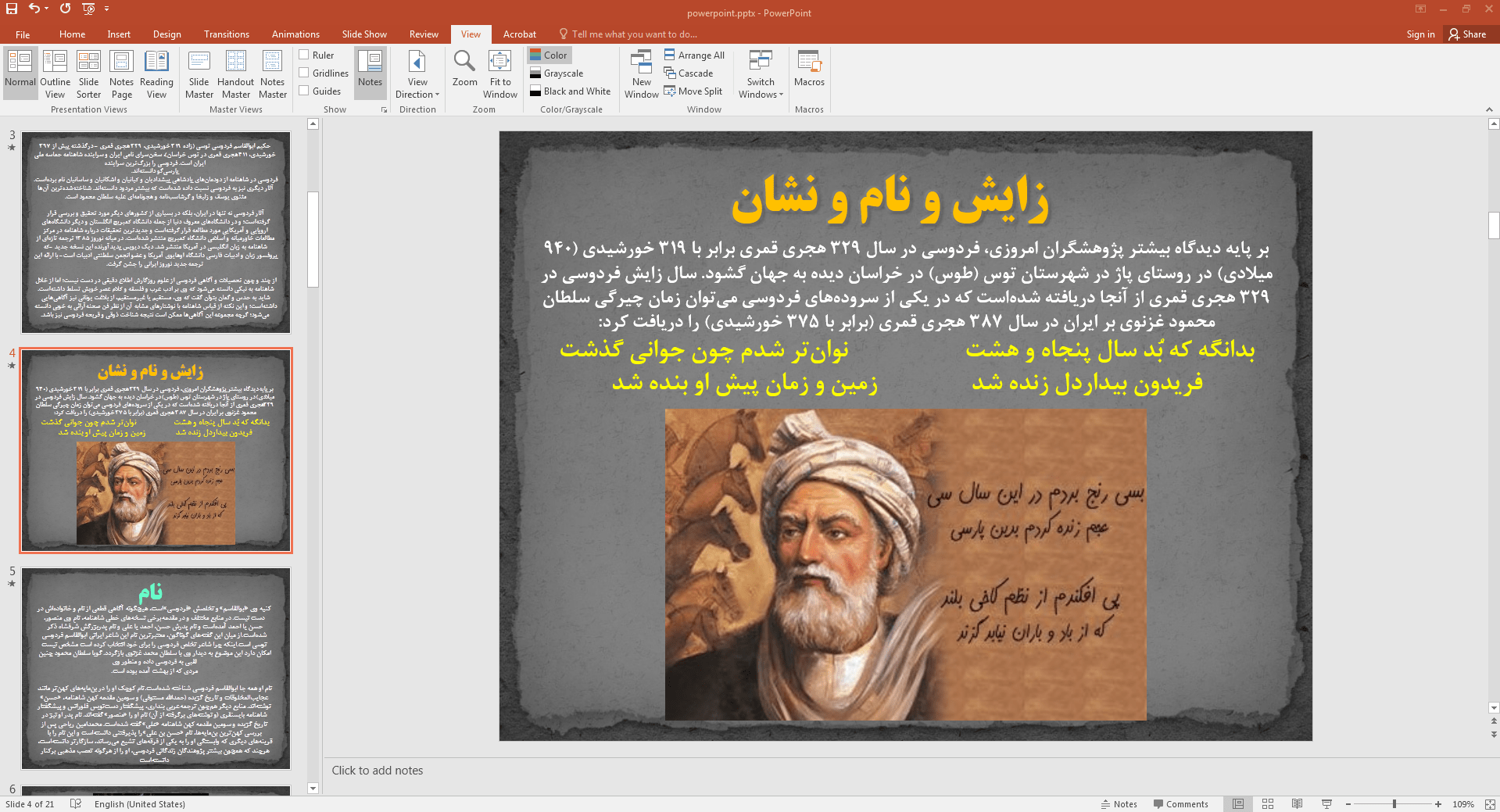1500x812 pixels.
Task: Open the Acrobat tab
Action: 519,34
